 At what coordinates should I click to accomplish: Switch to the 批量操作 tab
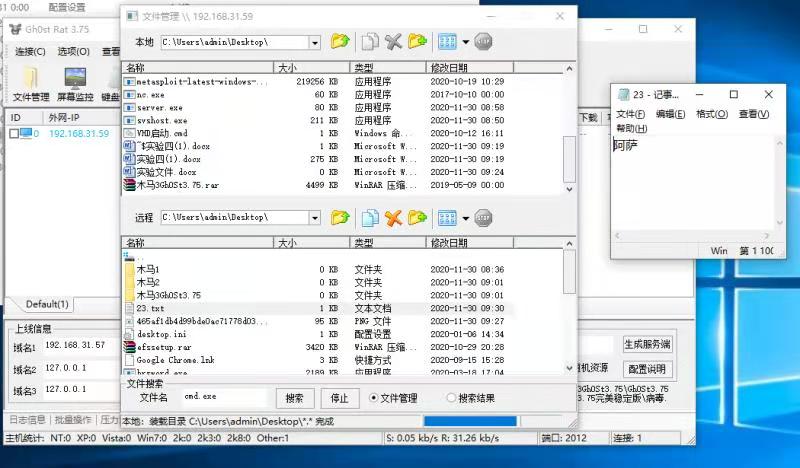(x=73, y=420)
